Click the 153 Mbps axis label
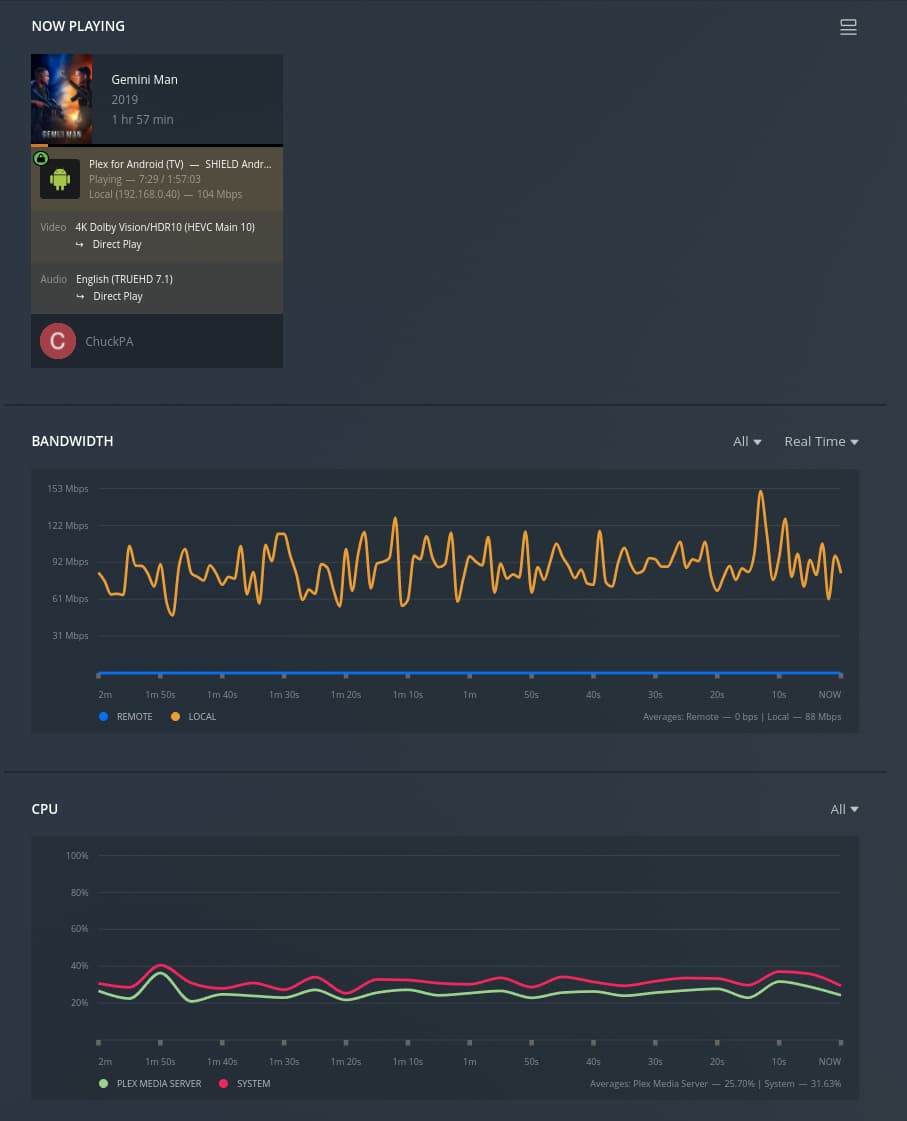This screenshot has height=1121, width=907. [68, 489]
